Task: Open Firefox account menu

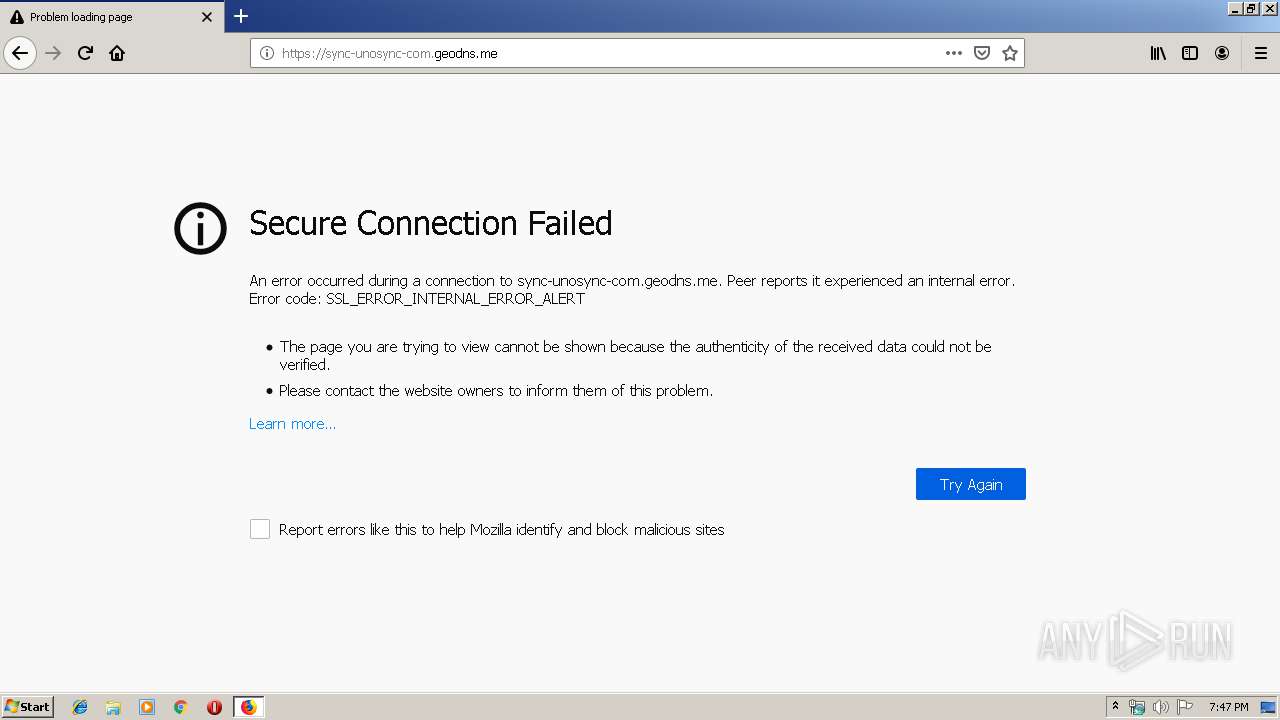Action: [1222, 53]
